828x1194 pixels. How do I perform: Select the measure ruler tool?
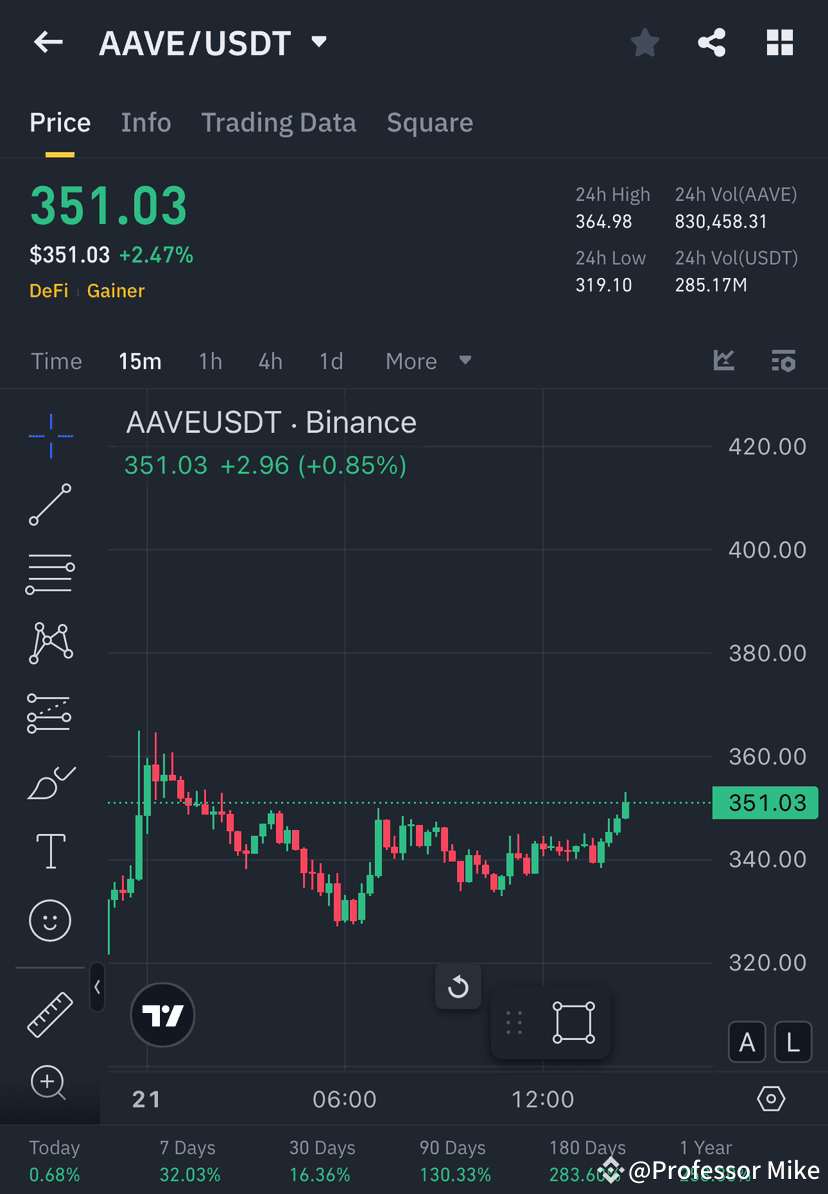pos(50,1013)
